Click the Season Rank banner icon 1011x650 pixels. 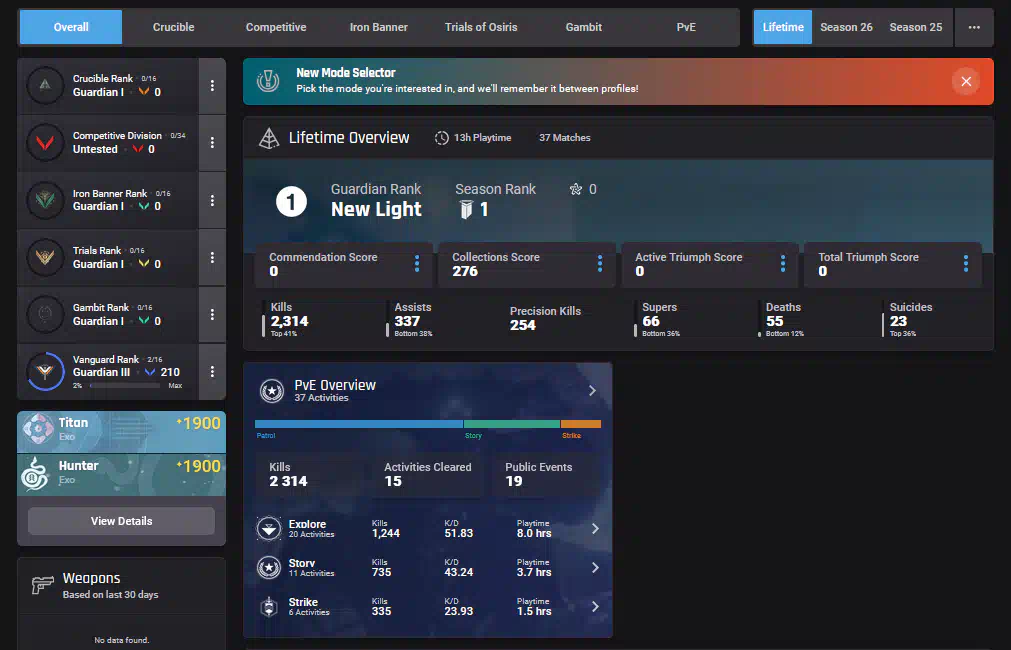click(x=466, y=210)
